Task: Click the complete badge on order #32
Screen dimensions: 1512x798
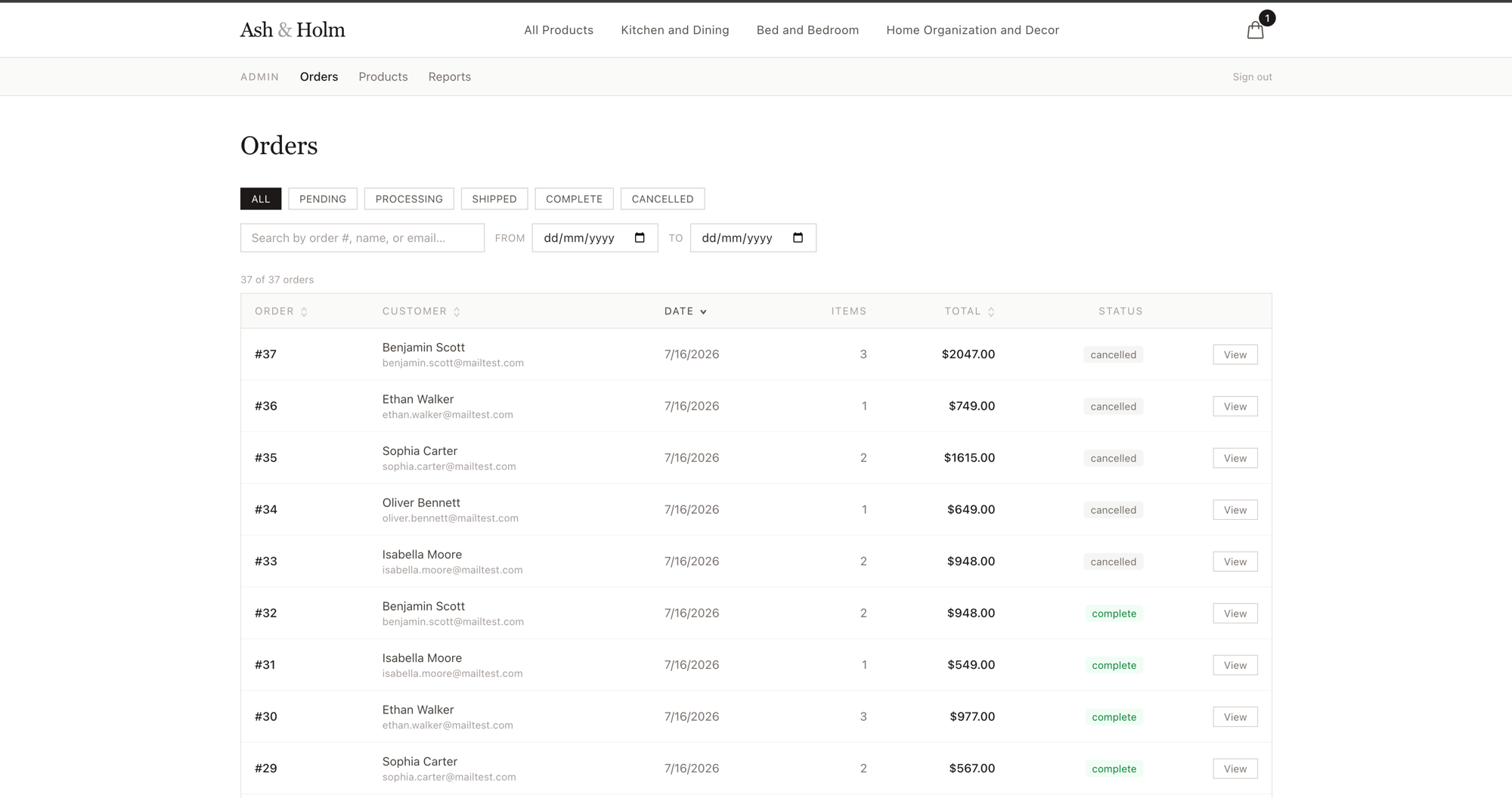Action: [1114, 613]
